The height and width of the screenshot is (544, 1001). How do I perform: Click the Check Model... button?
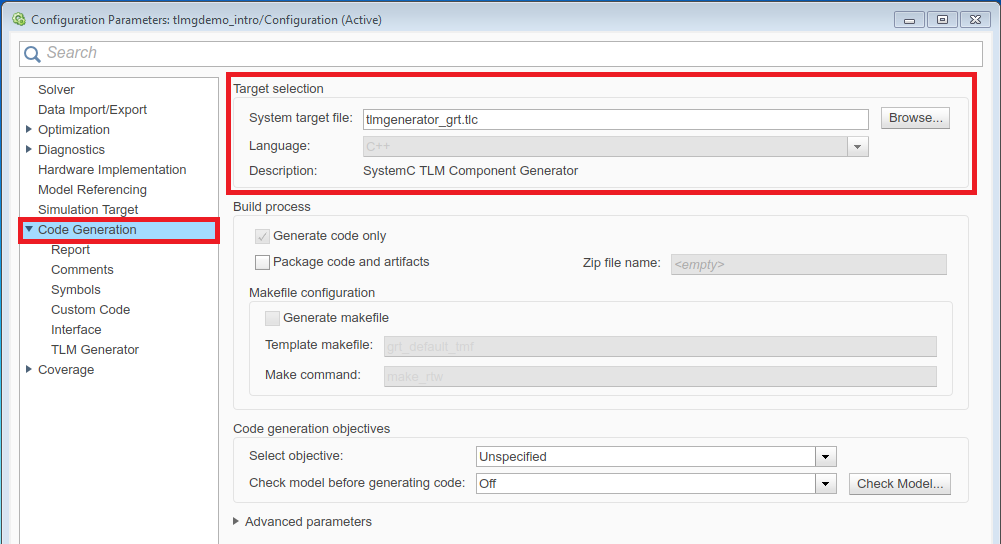click(899, 484)
